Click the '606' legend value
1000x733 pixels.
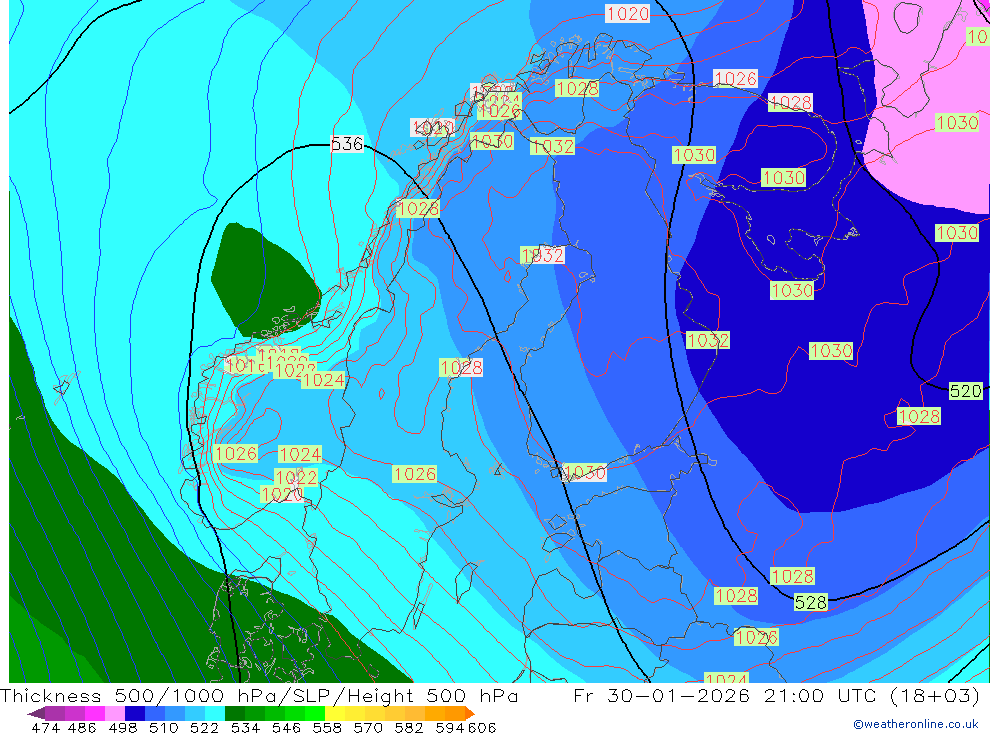click(x=482, y=727)
